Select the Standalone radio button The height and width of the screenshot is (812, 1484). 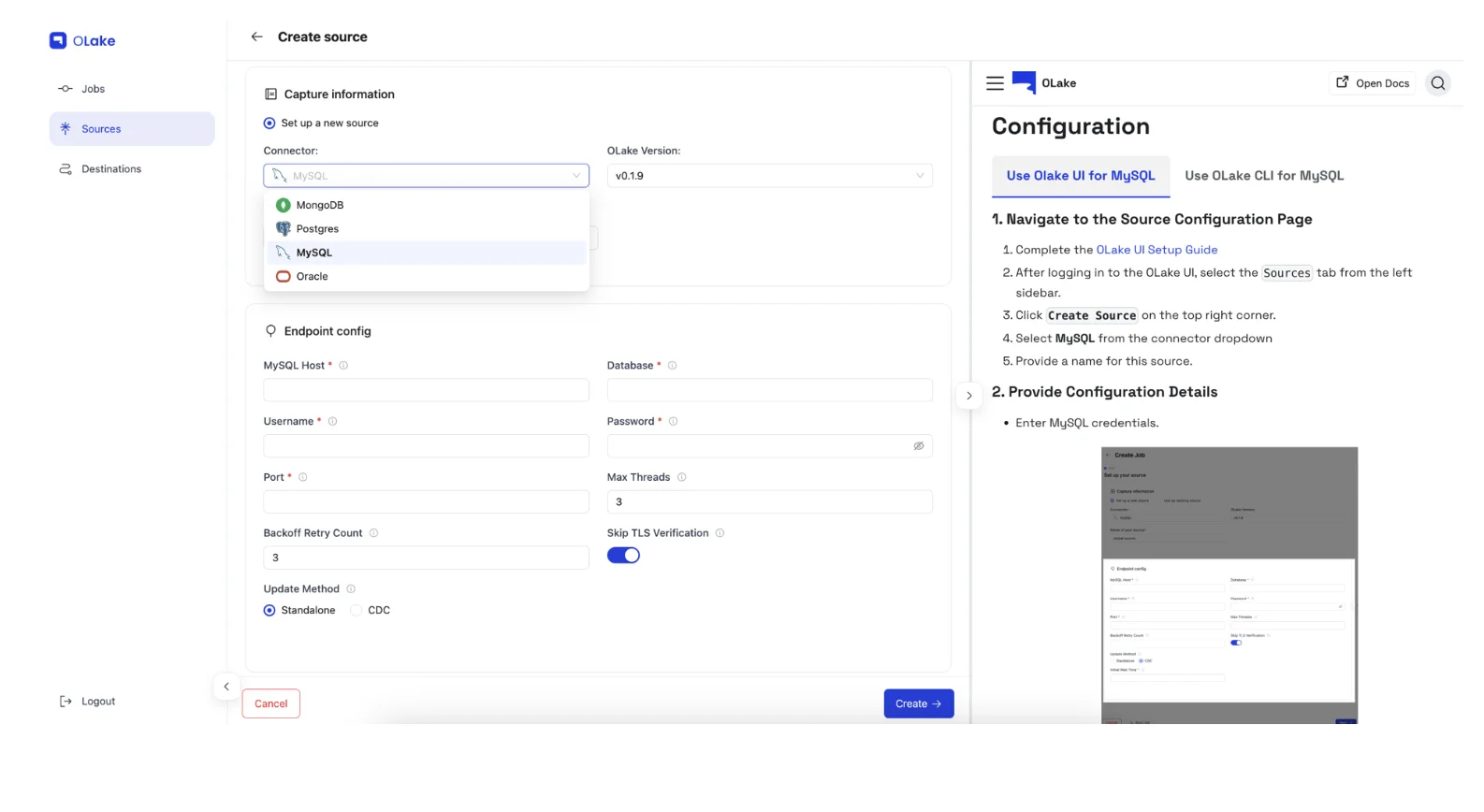point(269,611)
